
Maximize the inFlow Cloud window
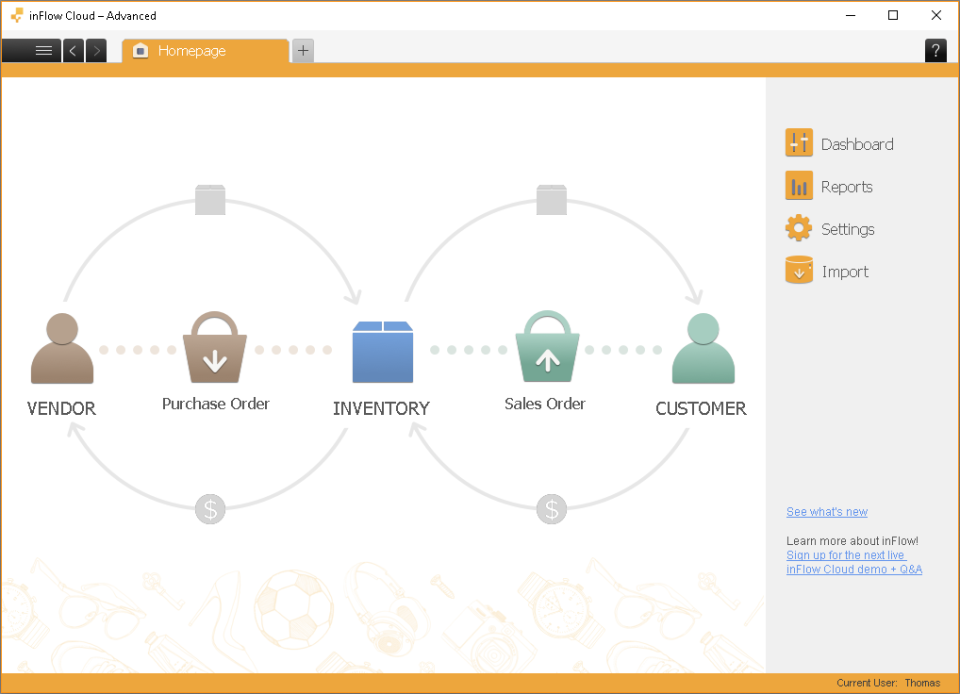pyautogui.click(x=893, y=15)
